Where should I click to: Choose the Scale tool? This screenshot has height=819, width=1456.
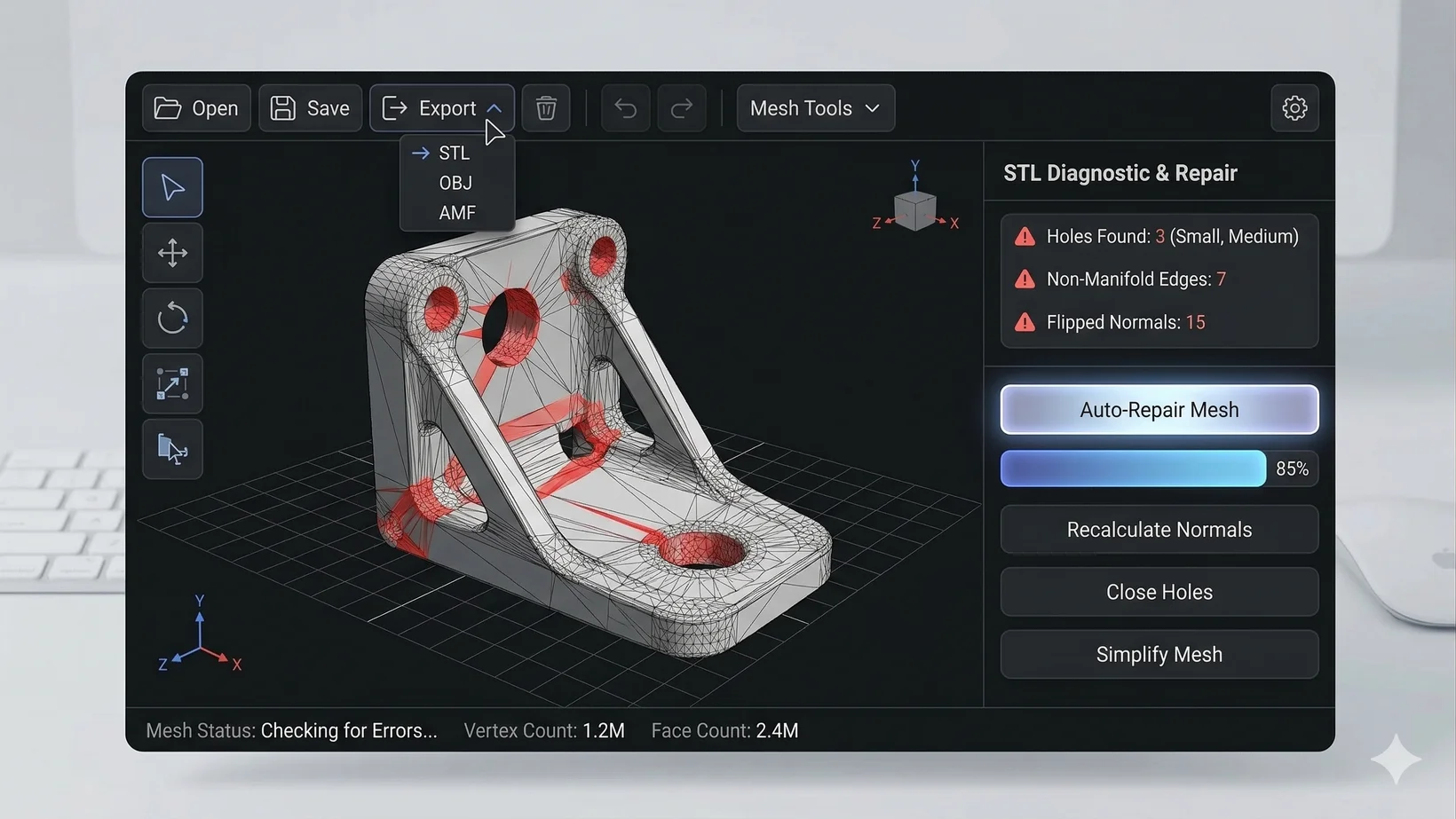(172, 383)
